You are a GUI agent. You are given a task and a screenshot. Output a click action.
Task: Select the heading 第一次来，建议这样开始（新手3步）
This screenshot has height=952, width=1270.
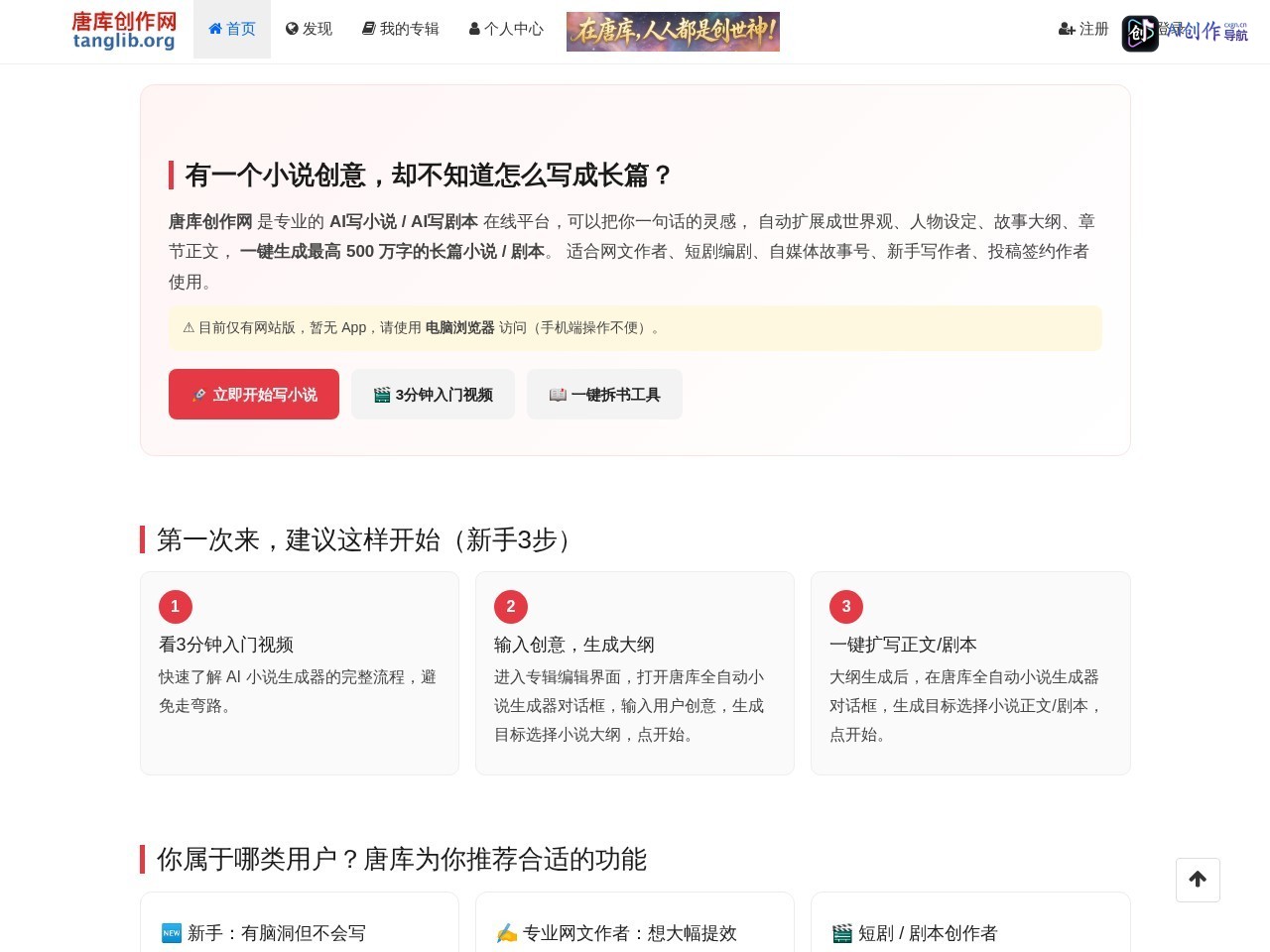(x=364, y=539)
